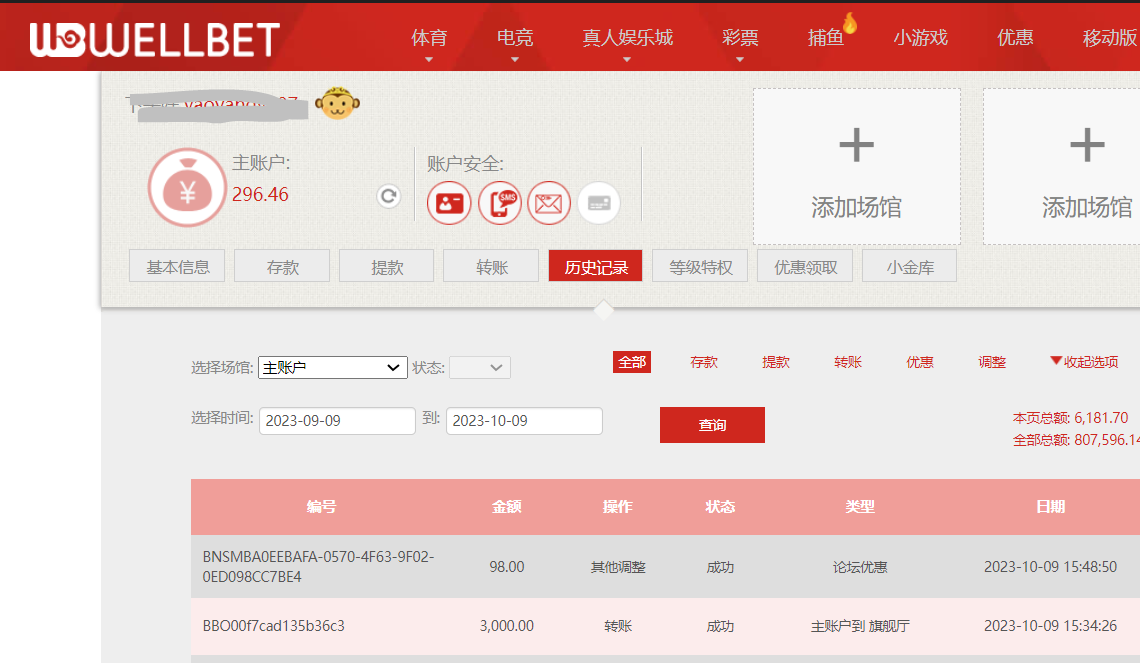Click the plus icon of first 添加场馆 box
Image resolution: width=1140 pixels, height=663 pixels.
856,145
